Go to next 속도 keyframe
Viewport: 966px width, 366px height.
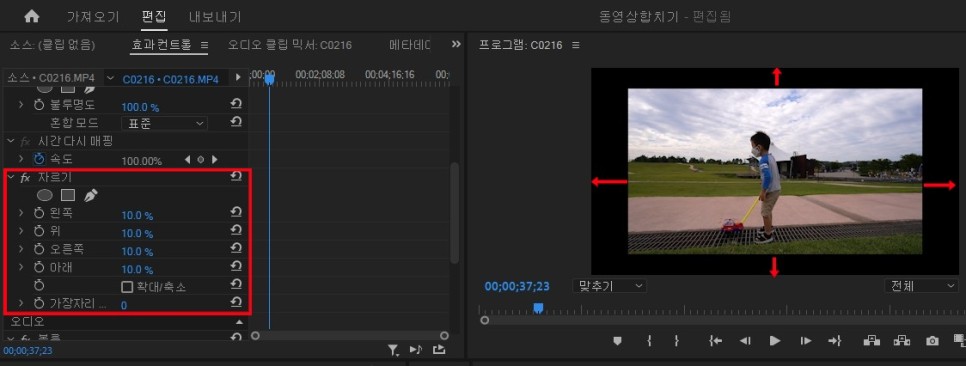coord(214,160)
